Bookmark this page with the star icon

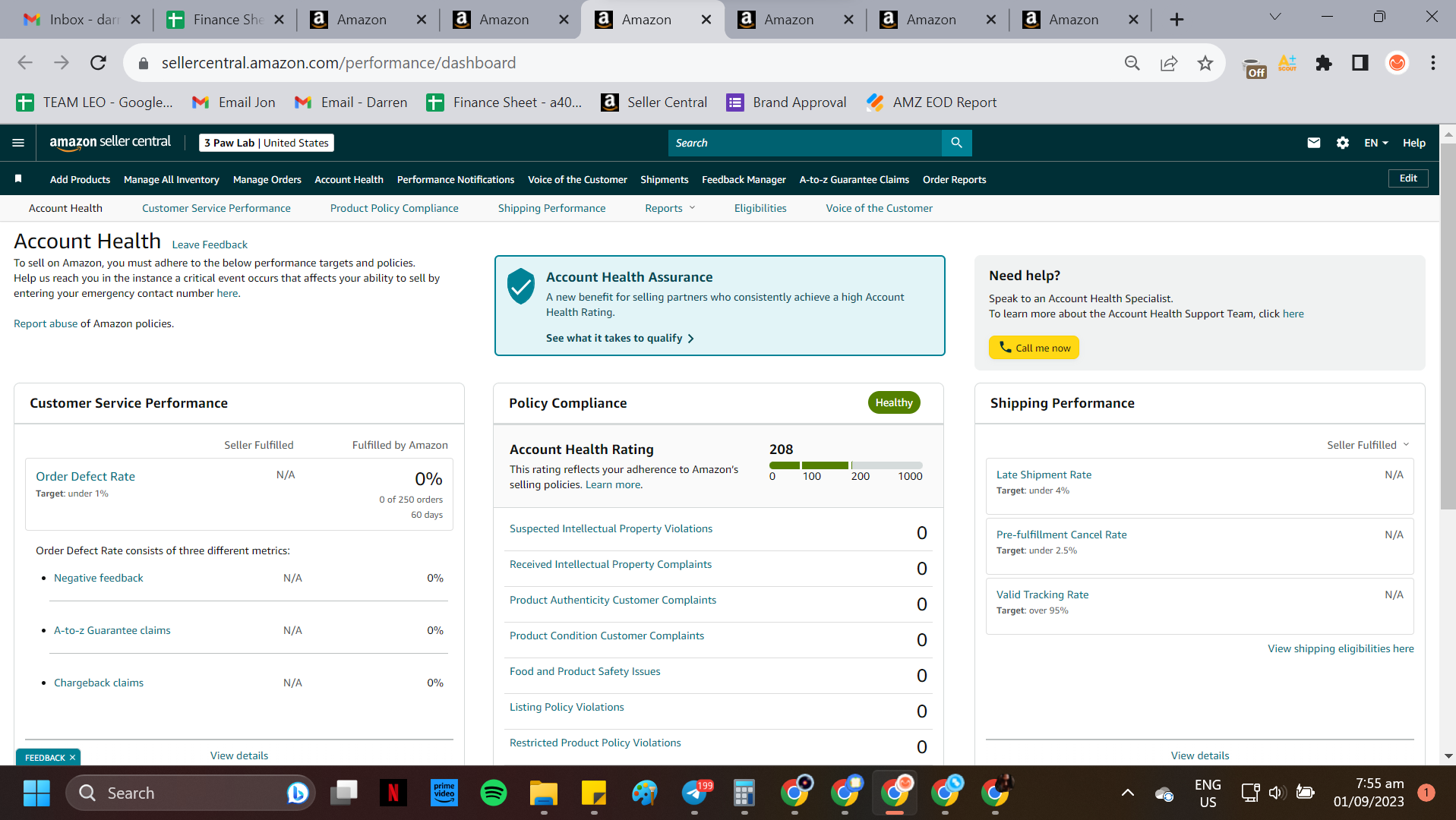point(1205,63)
